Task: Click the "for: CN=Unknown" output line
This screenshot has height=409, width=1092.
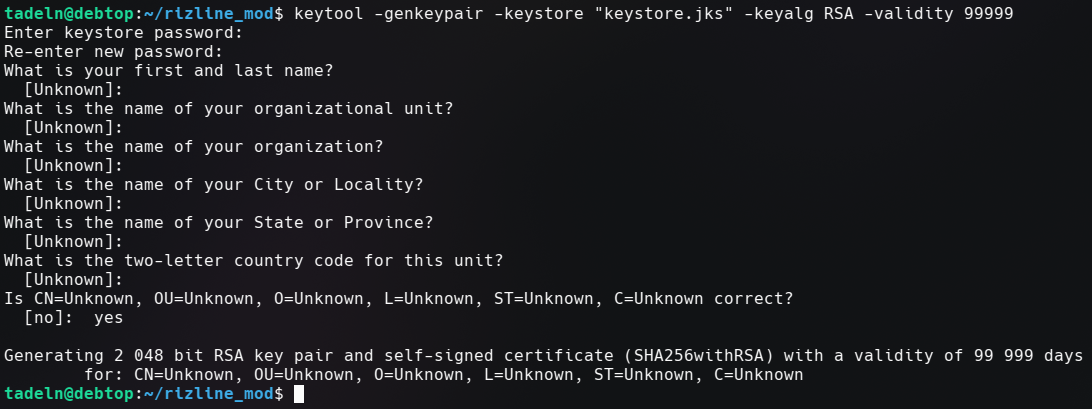Action: tap(444, 375)
